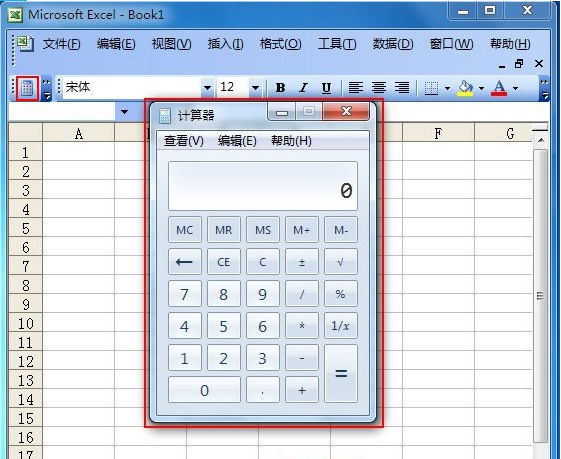Open Calculator 查看(V) menu
This screenshot has width=561, height=459.
pyautogui.click(x=184, y=141)
